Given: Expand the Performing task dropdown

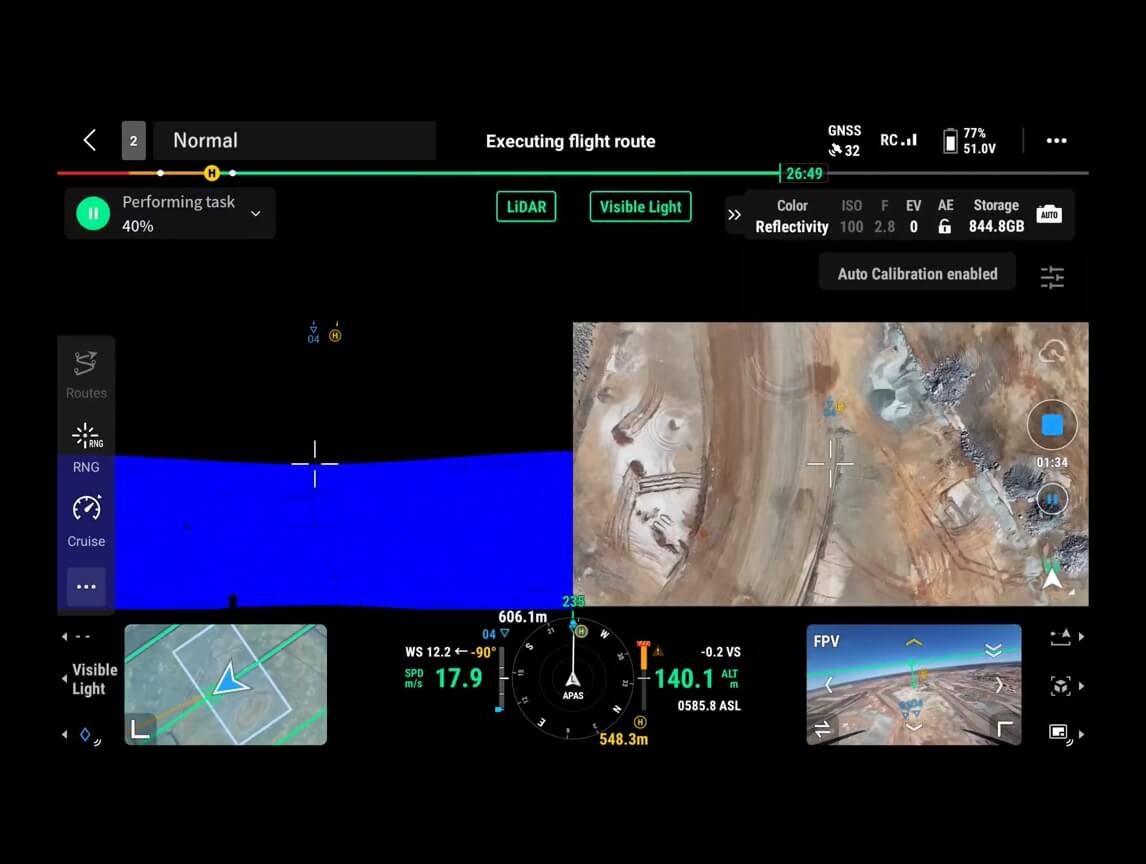Looking at the screenshot, I should [x=256, y=214].
